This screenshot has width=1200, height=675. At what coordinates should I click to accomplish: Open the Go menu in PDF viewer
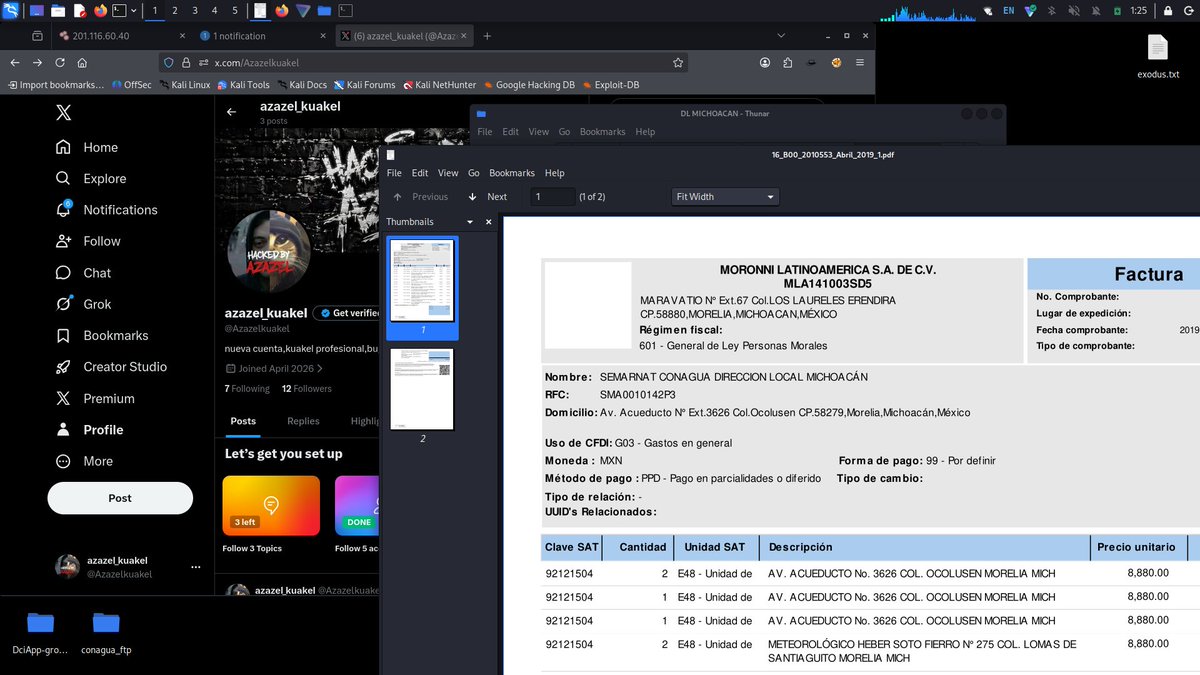pyautogui.click(x=474, y=173)
